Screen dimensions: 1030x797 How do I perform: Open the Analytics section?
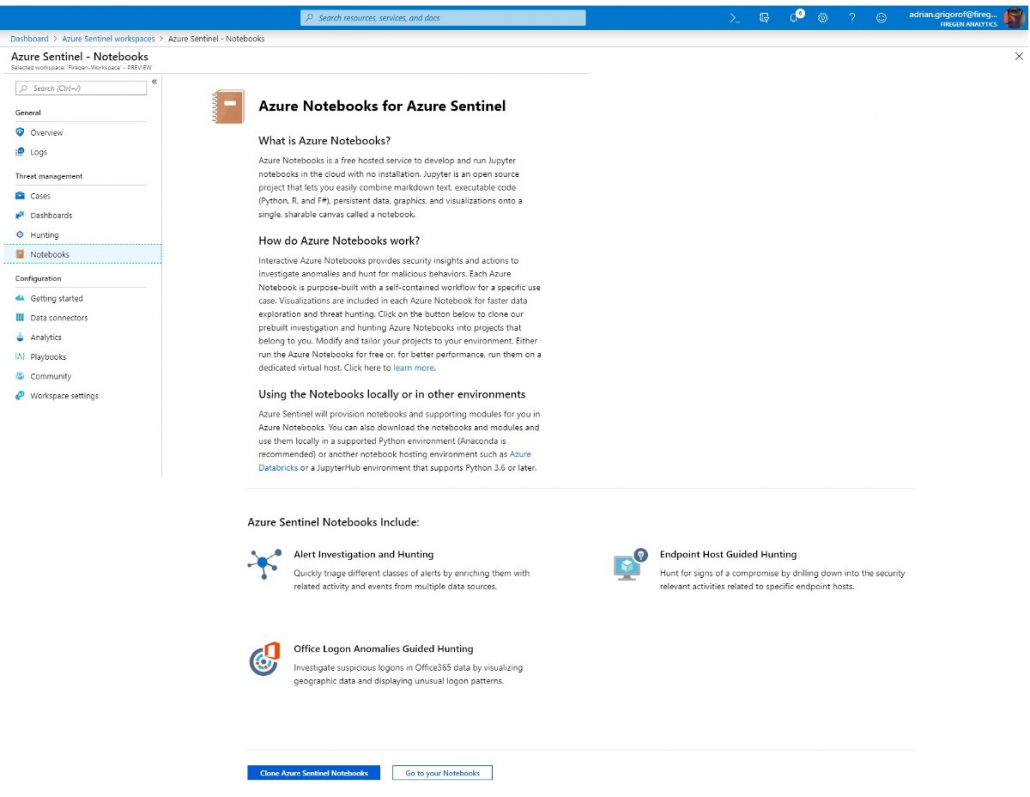tap(46, 337)
